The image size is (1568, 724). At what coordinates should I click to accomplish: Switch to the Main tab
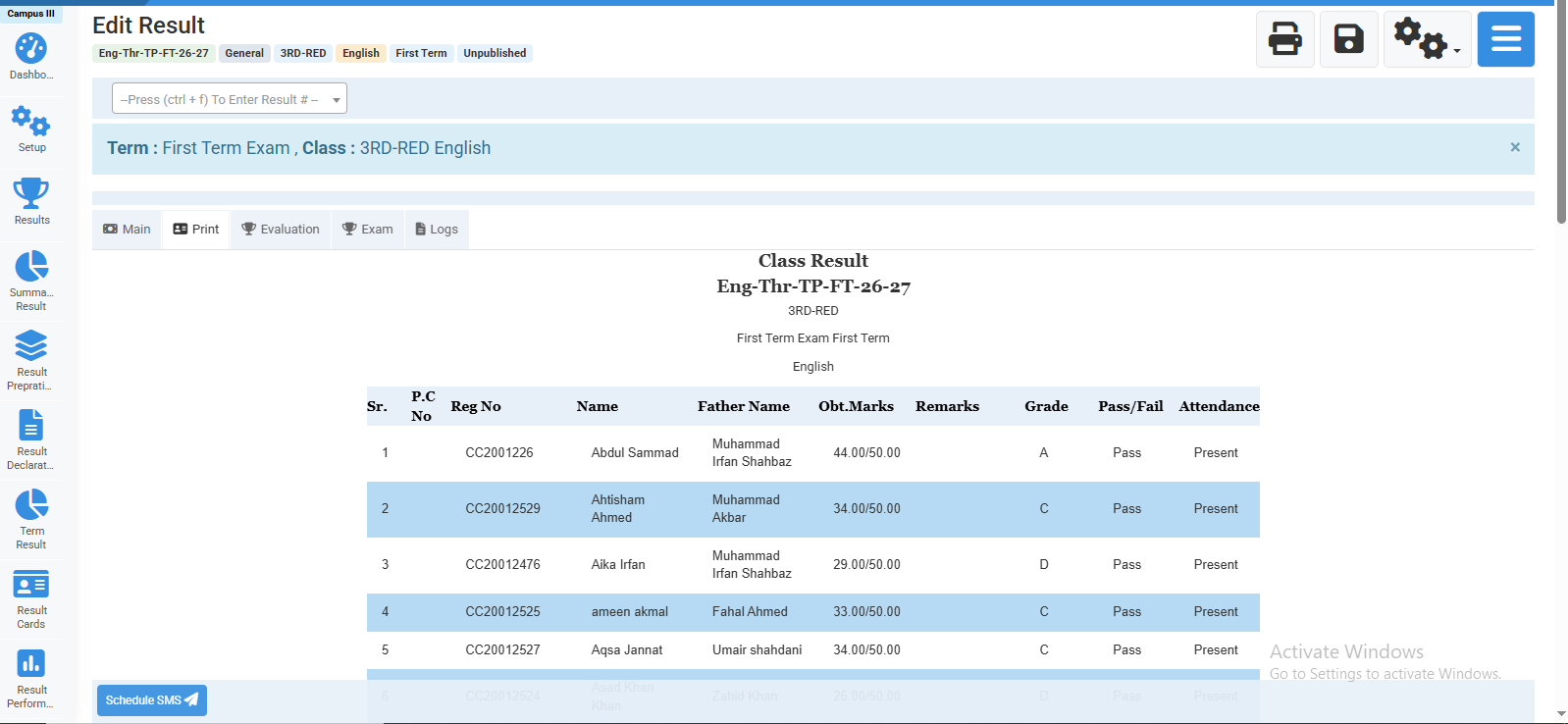127,230
